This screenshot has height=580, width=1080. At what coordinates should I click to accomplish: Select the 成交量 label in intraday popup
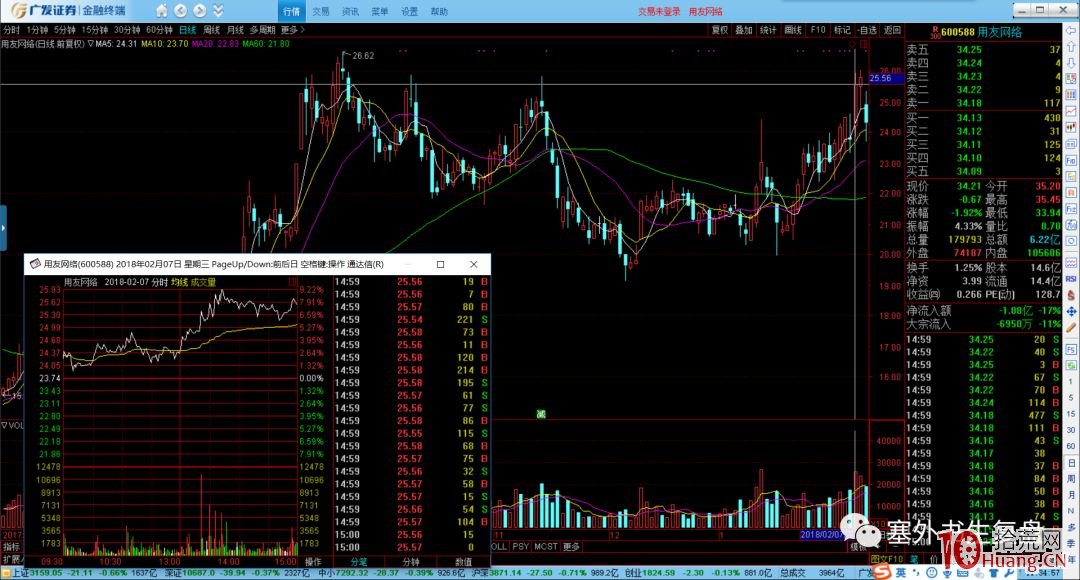coord(203,282)
